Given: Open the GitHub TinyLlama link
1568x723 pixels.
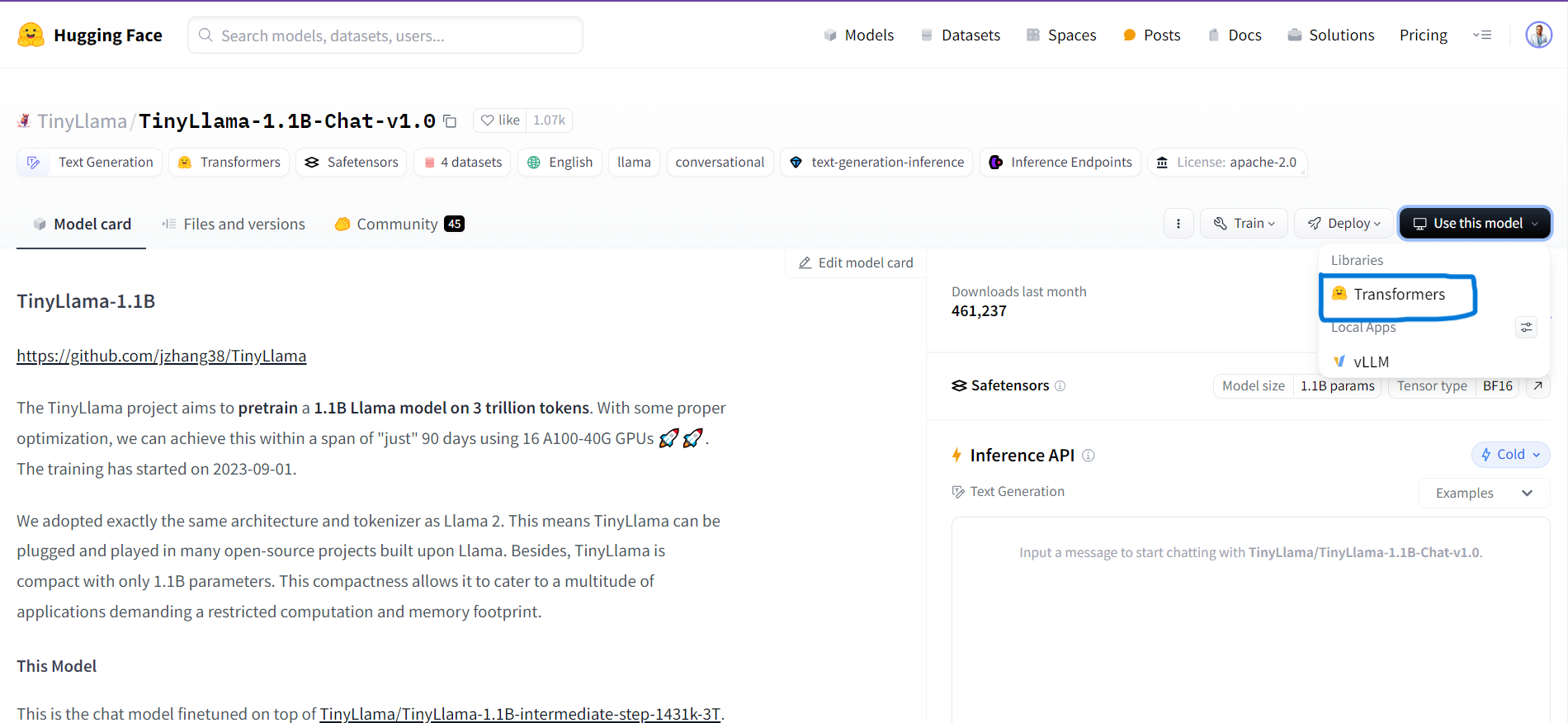Looking at the screenshot, I should point(162,356).
